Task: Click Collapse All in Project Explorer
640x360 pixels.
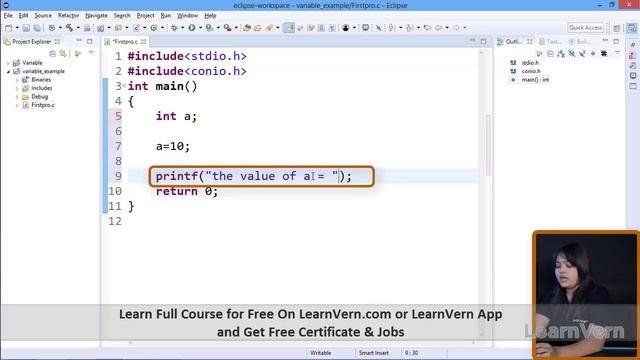Action: tap(52, 53)
